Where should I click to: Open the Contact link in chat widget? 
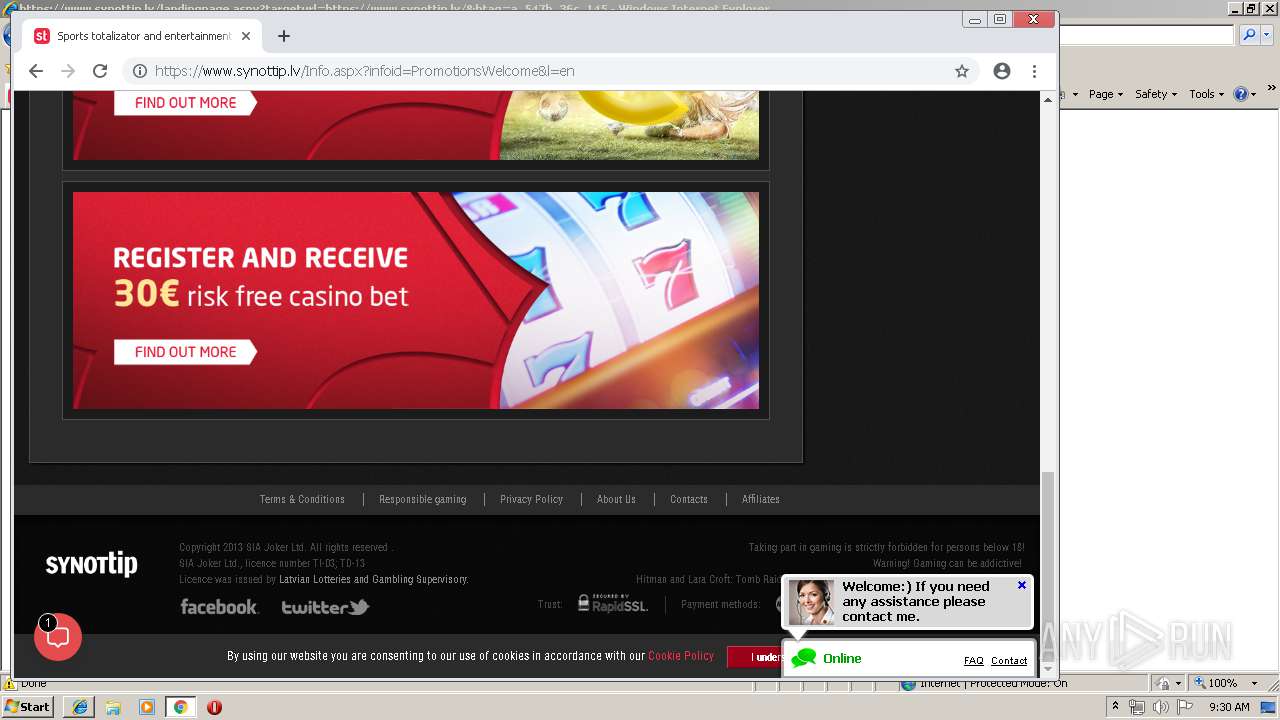pos(1009,660)
